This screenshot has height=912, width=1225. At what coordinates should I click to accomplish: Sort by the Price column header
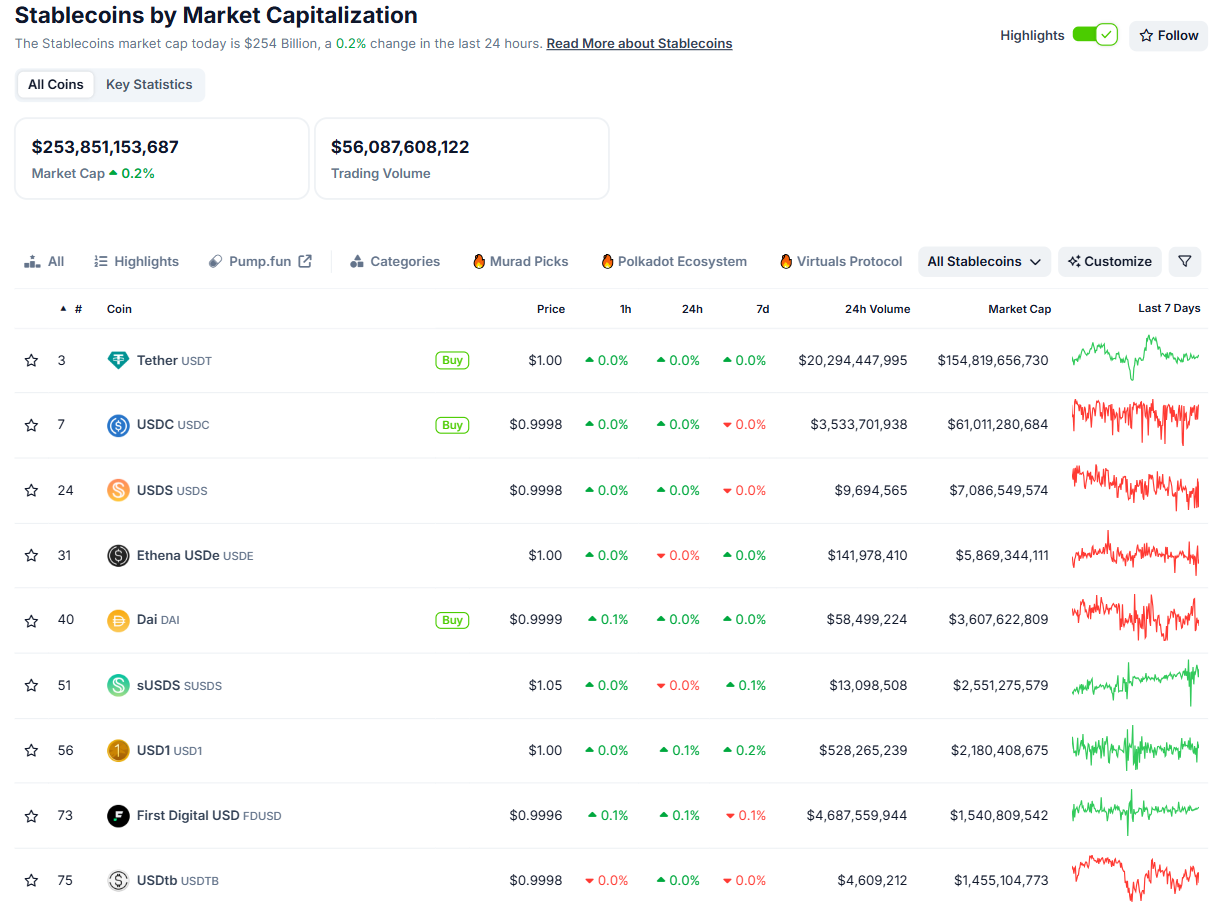click(x=551, y=309)
